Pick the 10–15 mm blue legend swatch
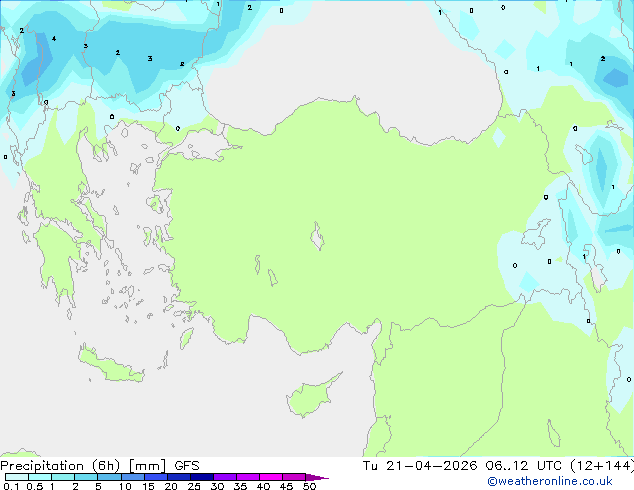The image size is (634, 490). (x=132, y=477)
